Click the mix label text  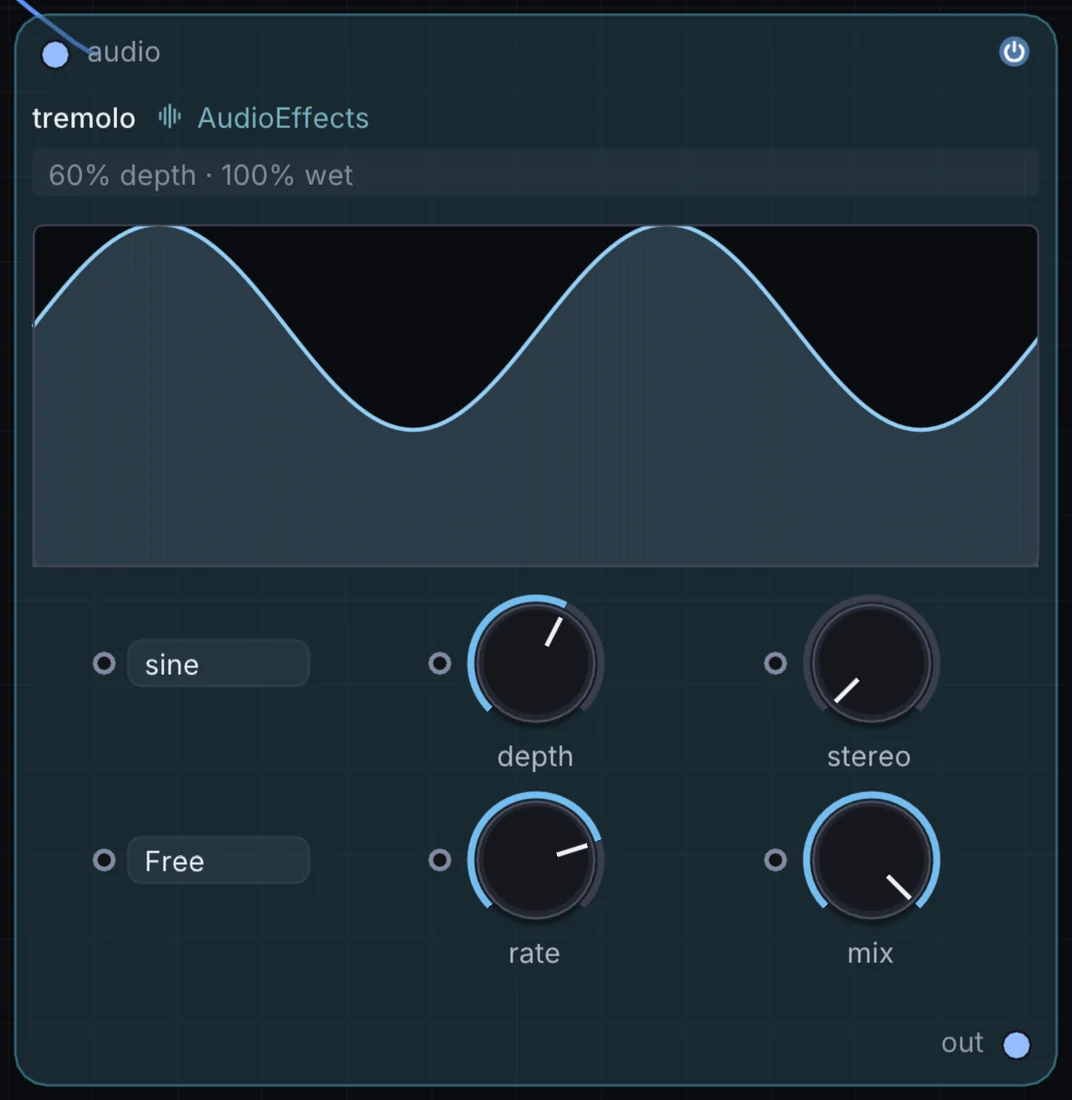point(870,953)
